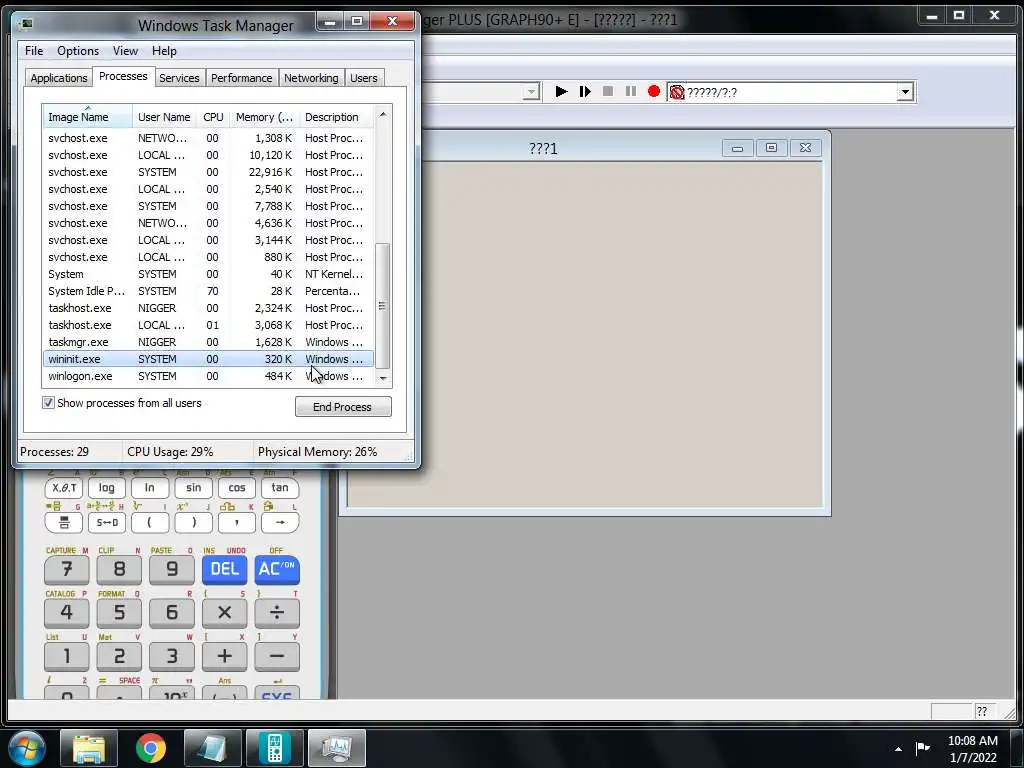Click the step-forward button next to play
This screenshot has height=768, width=1024.
click(584, 91)
